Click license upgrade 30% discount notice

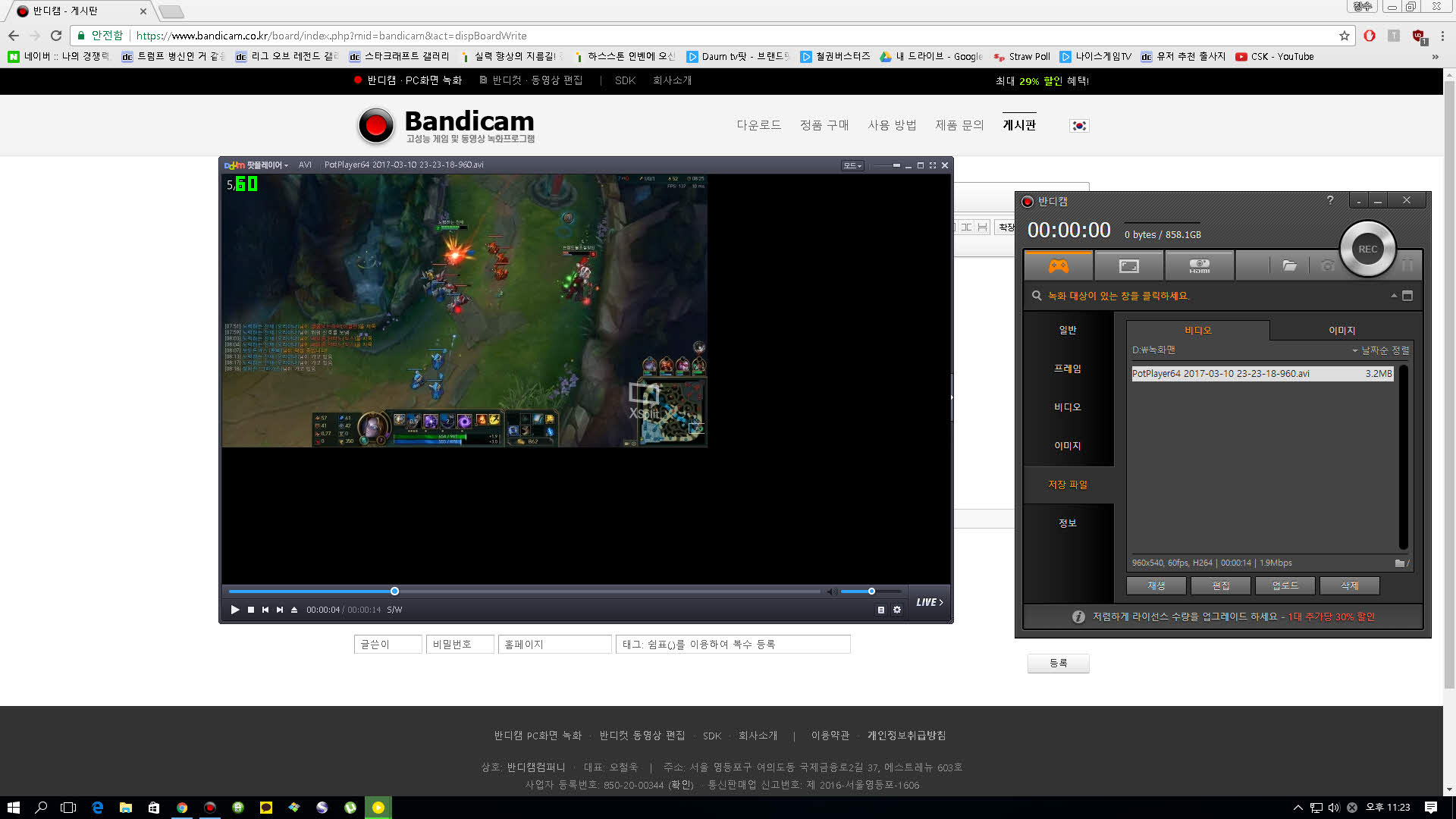[x=1233, y=617]
